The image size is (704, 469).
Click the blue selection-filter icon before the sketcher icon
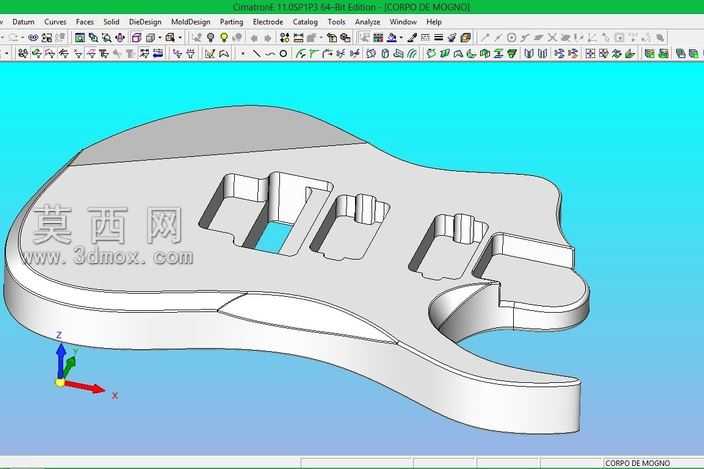point(158,54)
